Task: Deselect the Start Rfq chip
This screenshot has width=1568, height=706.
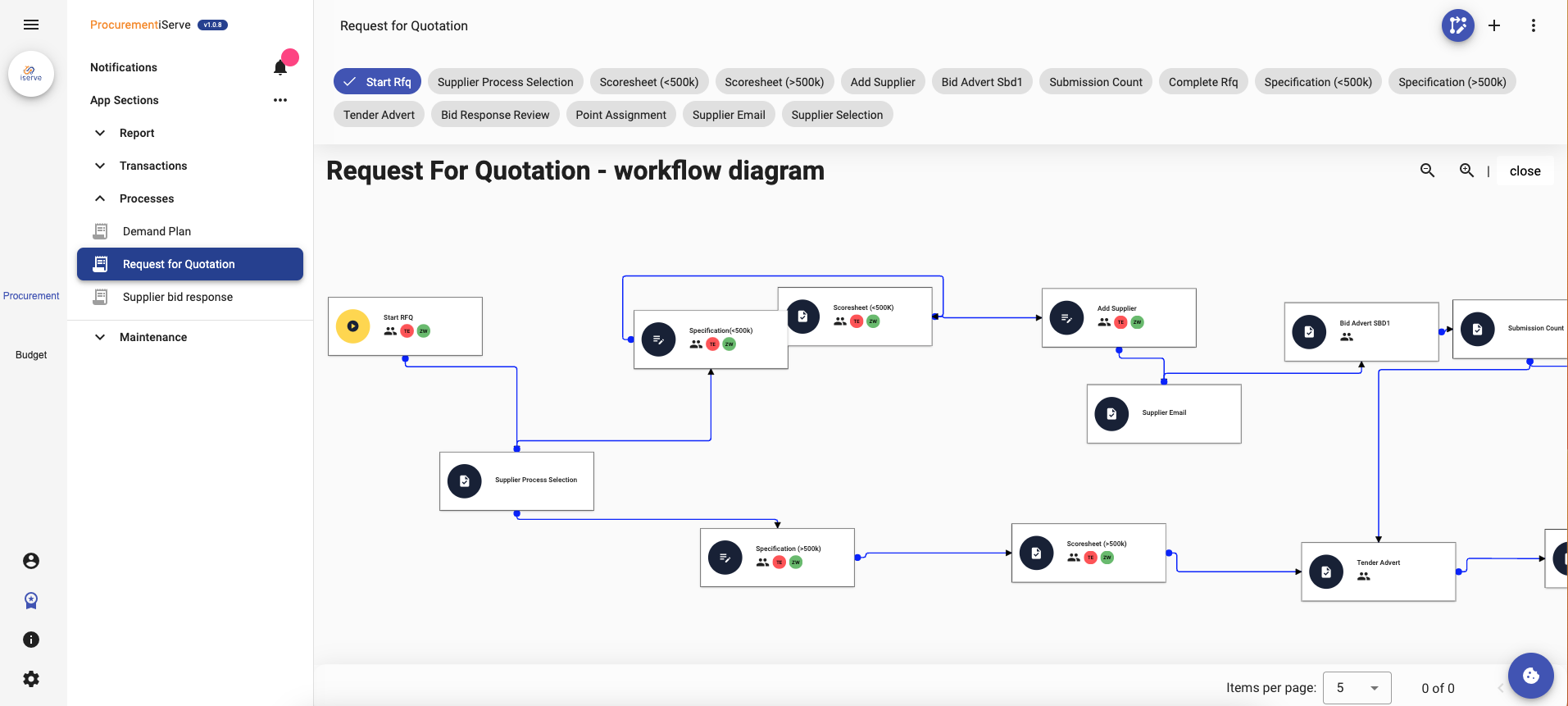Action: tap(377, 82)
